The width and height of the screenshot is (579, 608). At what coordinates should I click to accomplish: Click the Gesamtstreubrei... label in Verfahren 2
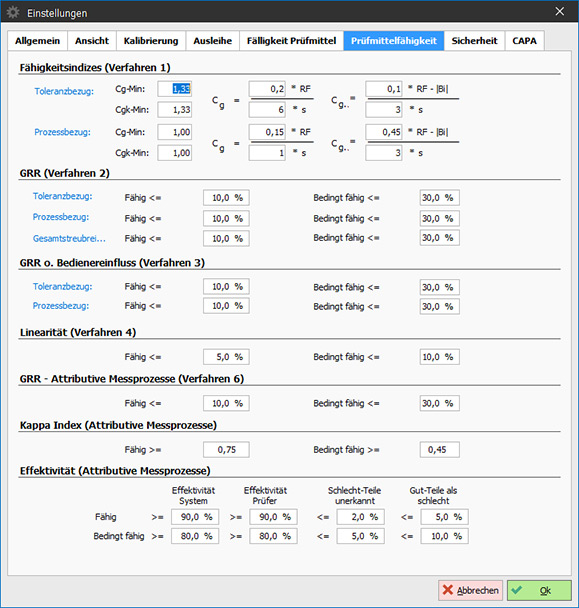coord(69,238)
